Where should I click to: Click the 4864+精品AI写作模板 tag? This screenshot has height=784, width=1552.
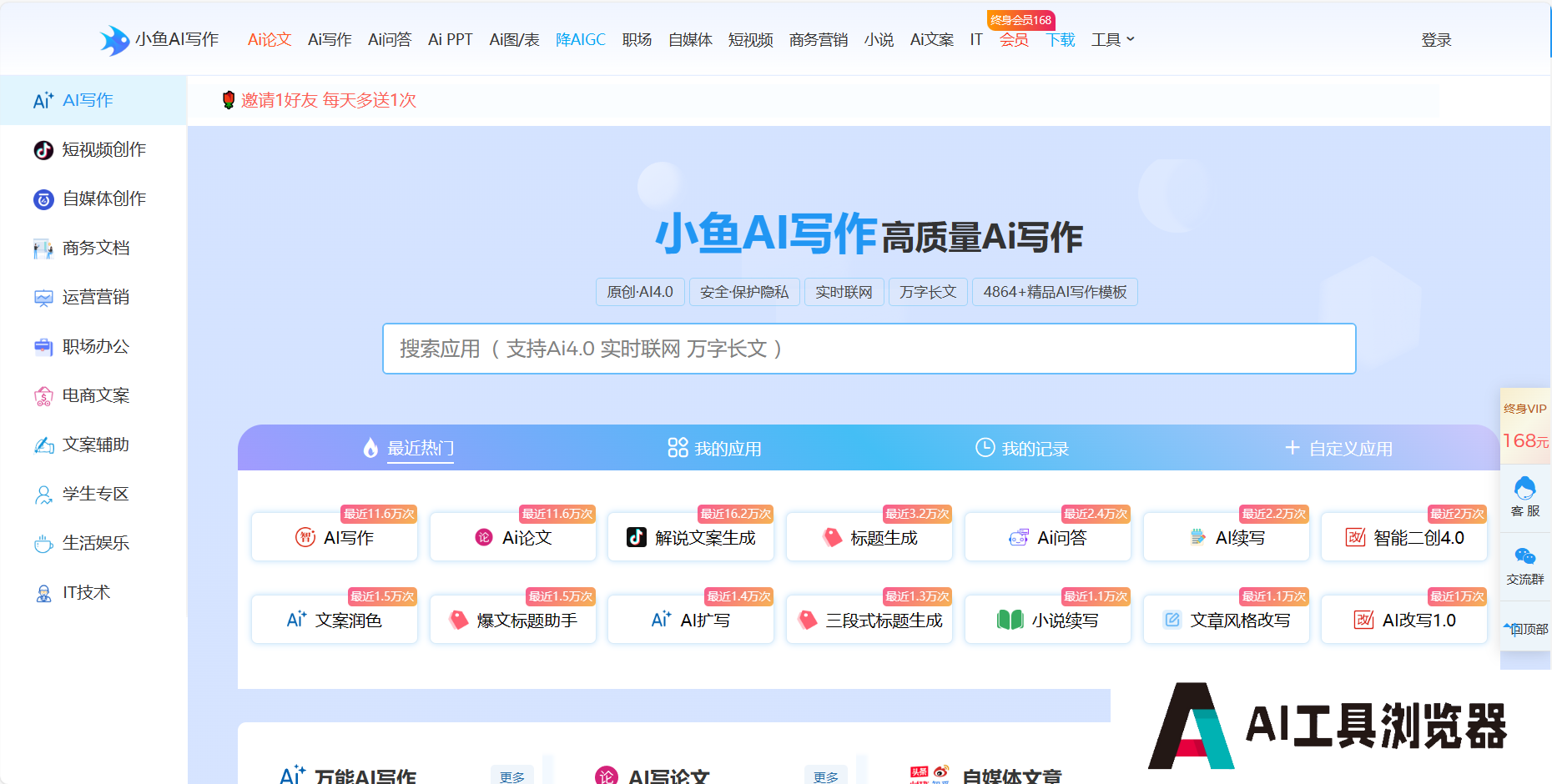point(1055,292)
